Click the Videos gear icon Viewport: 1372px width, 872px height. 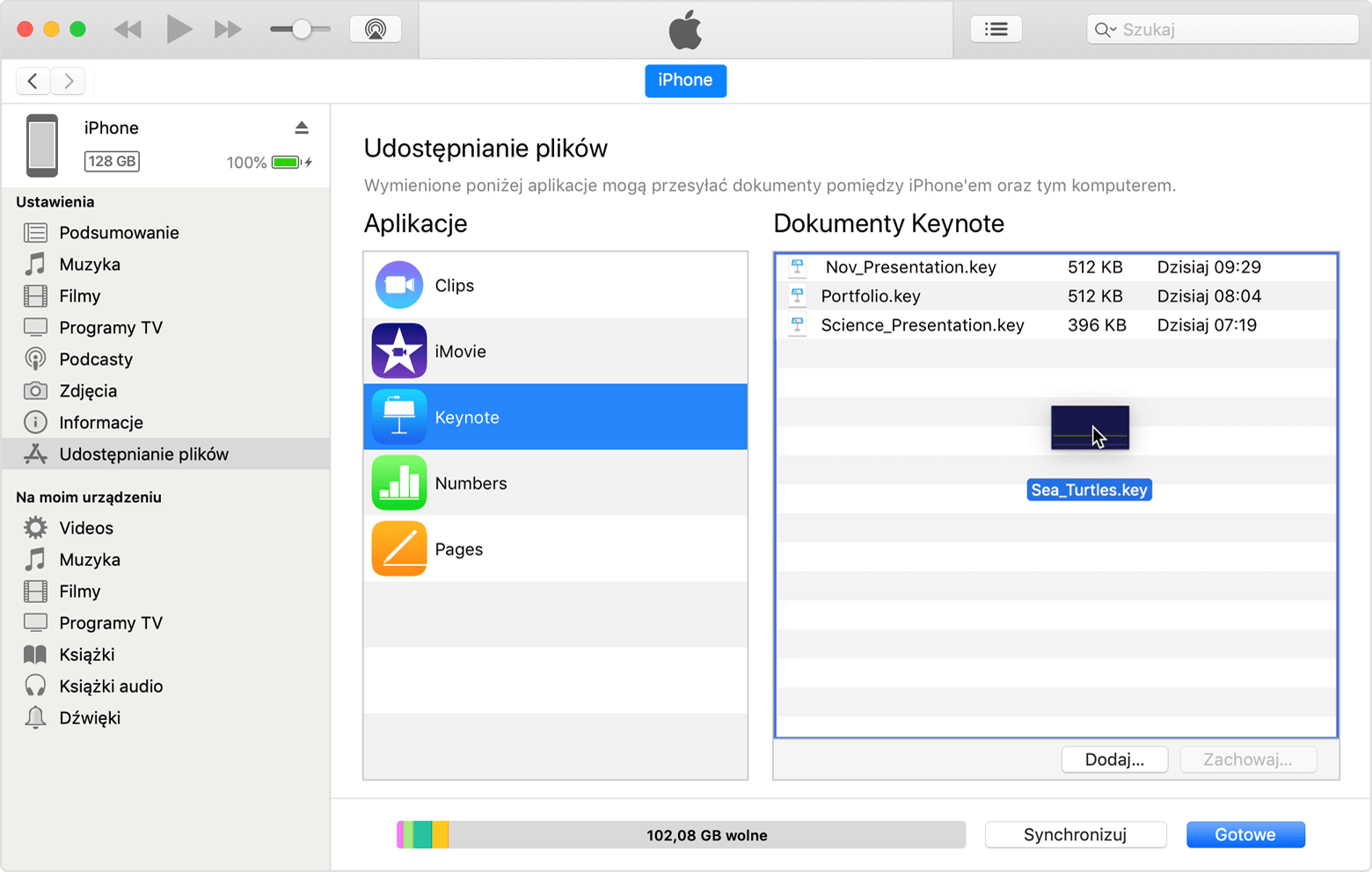point(35,528)
